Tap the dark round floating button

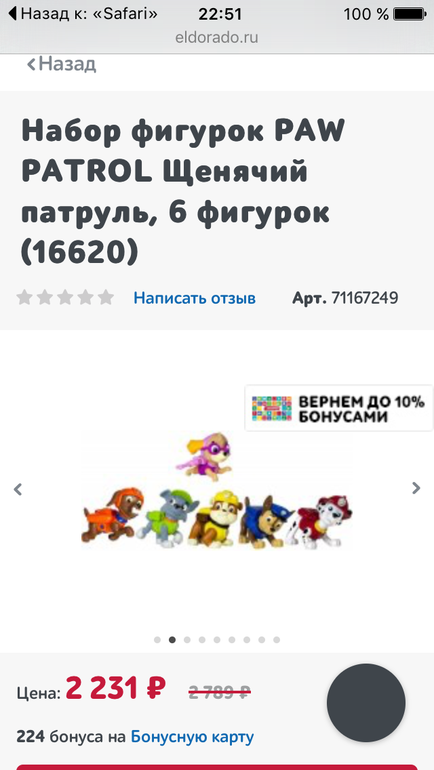366,703
